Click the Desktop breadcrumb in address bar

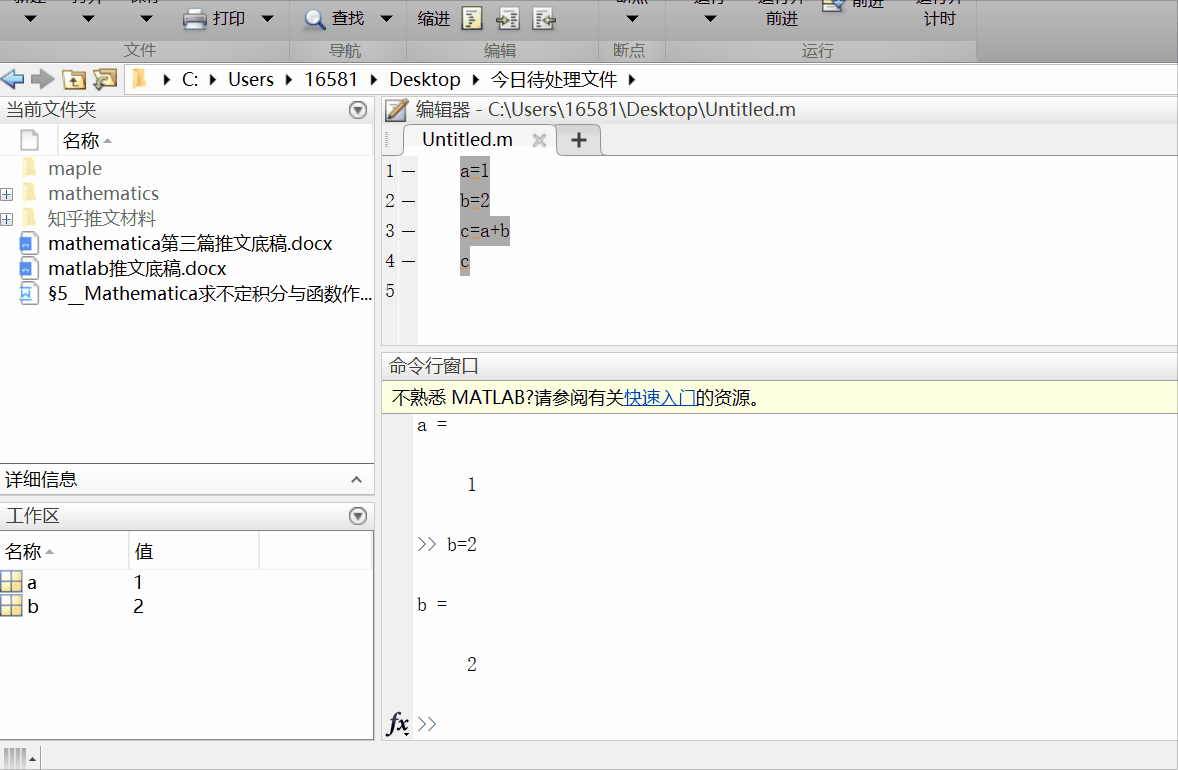point(424,78)
